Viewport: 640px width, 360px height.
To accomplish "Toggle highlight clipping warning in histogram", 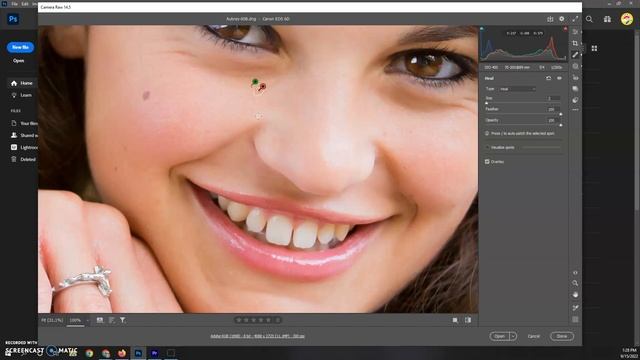I will click(x=565, y=29).
